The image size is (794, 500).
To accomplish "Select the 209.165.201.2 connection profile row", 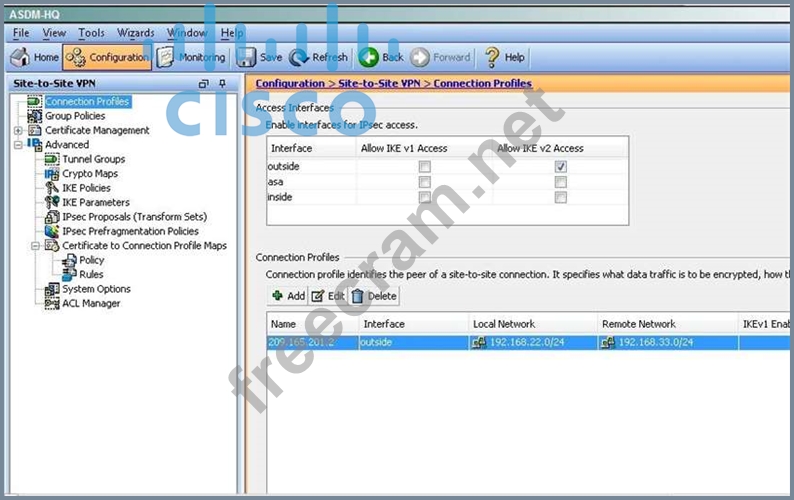I will (x=310, y=343).
